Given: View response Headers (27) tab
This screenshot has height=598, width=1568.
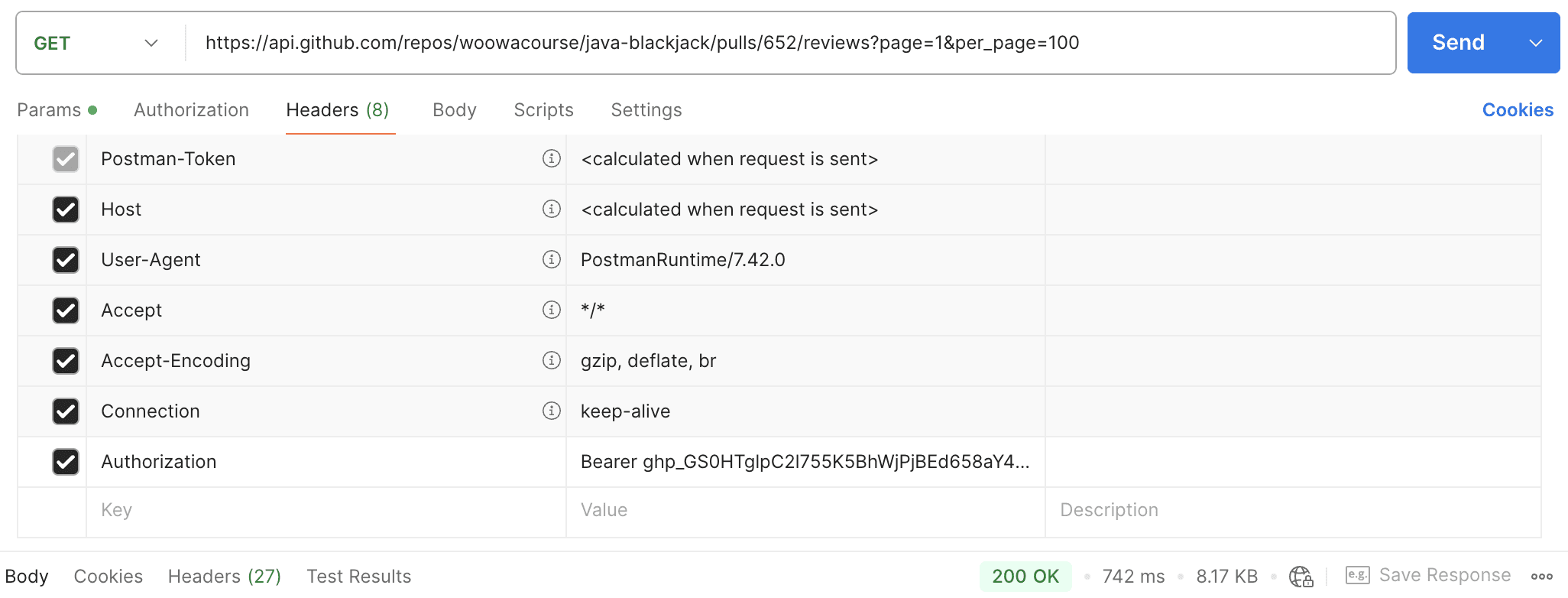Looking at the screenshot, I should pyautogui.click(x=225, y=577).
